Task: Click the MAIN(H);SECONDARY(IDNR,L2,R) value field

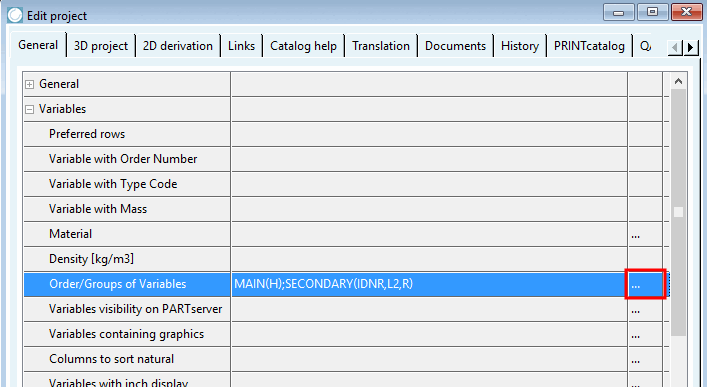Action: tap(429, 284)
